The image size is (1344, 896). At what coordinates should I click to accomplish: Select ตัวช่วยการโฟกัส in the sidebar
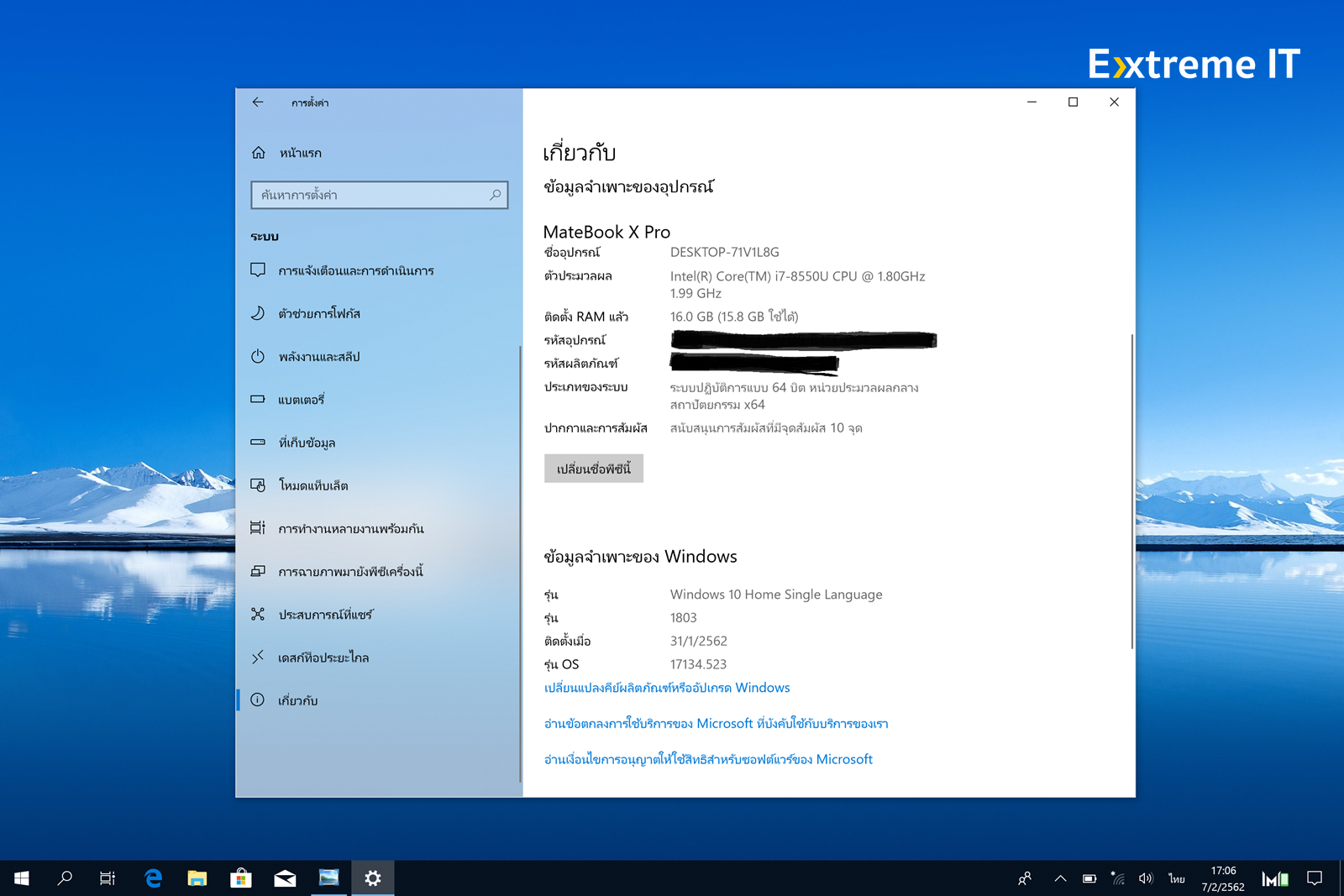[x=318, y=313]
